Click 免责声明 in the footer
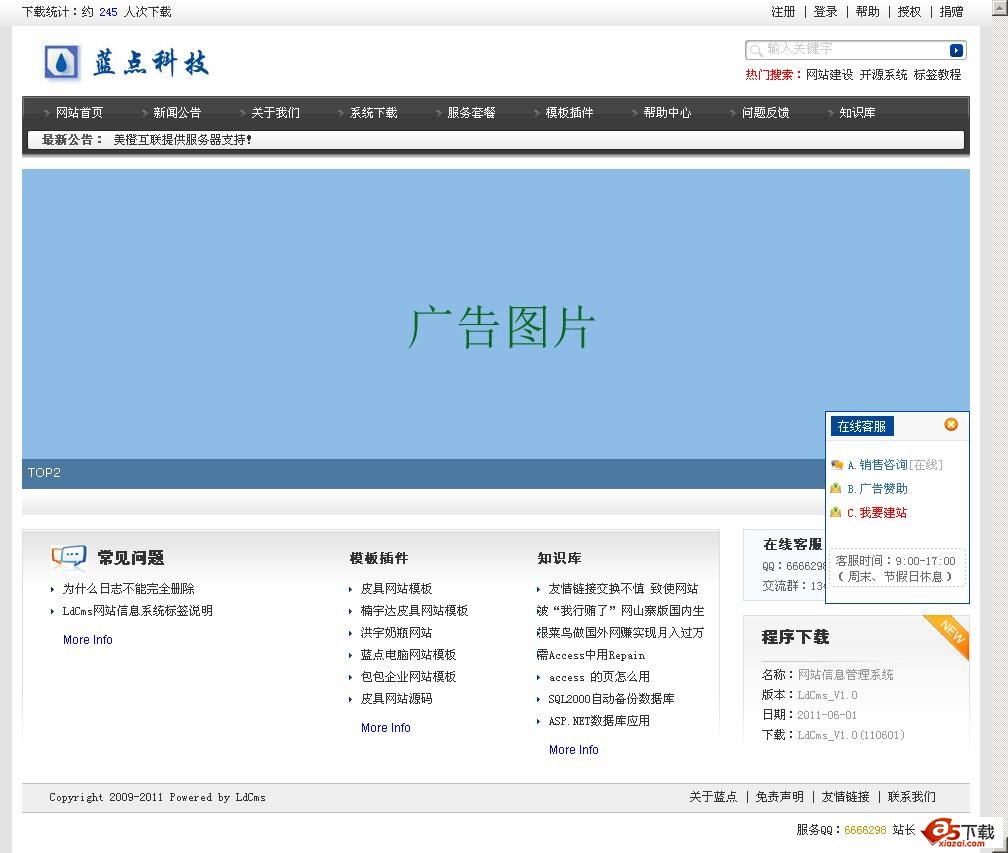 tap(779, 797)
